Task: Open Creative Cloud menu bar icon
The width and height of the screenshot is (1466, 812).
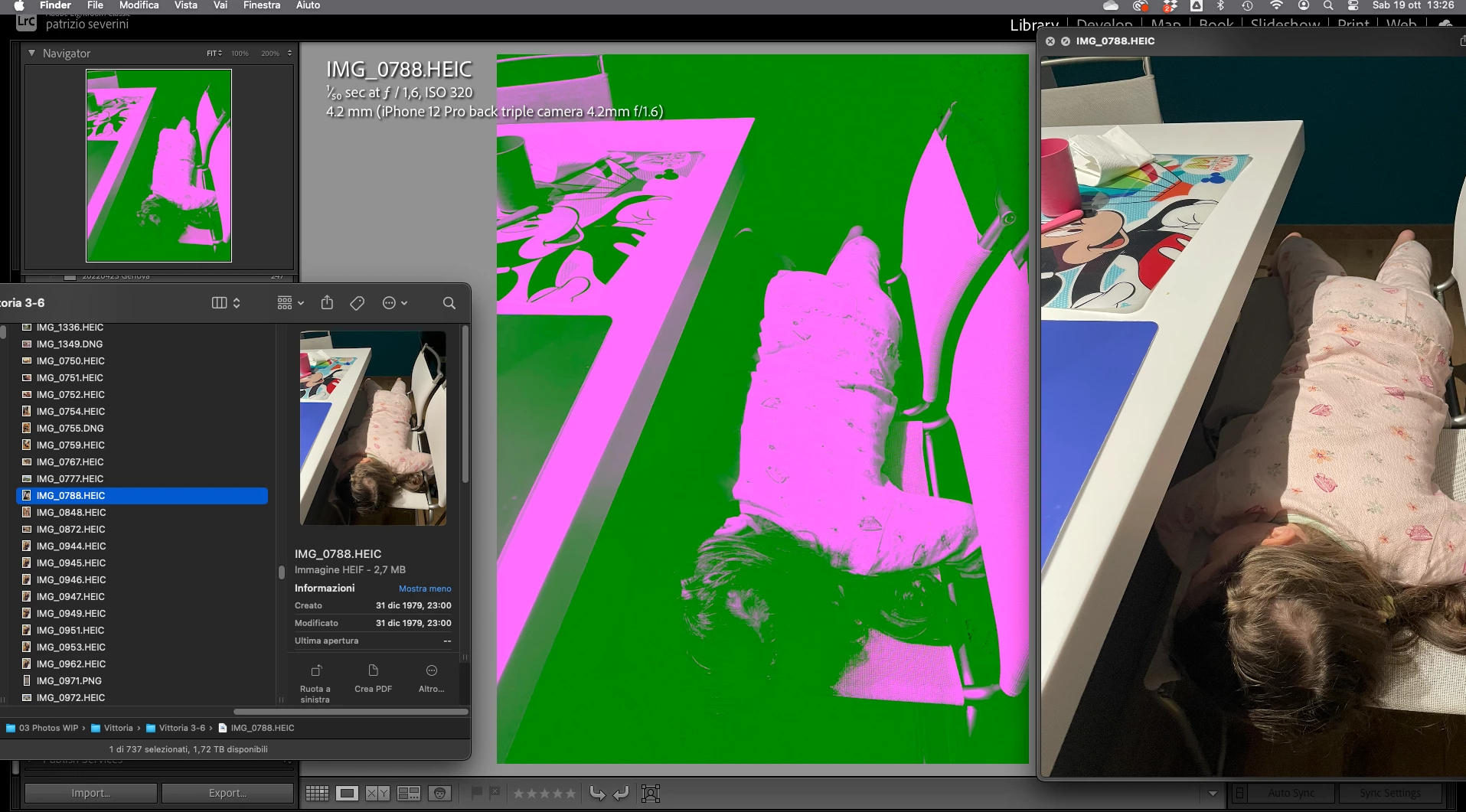Action: [1140, 5]
